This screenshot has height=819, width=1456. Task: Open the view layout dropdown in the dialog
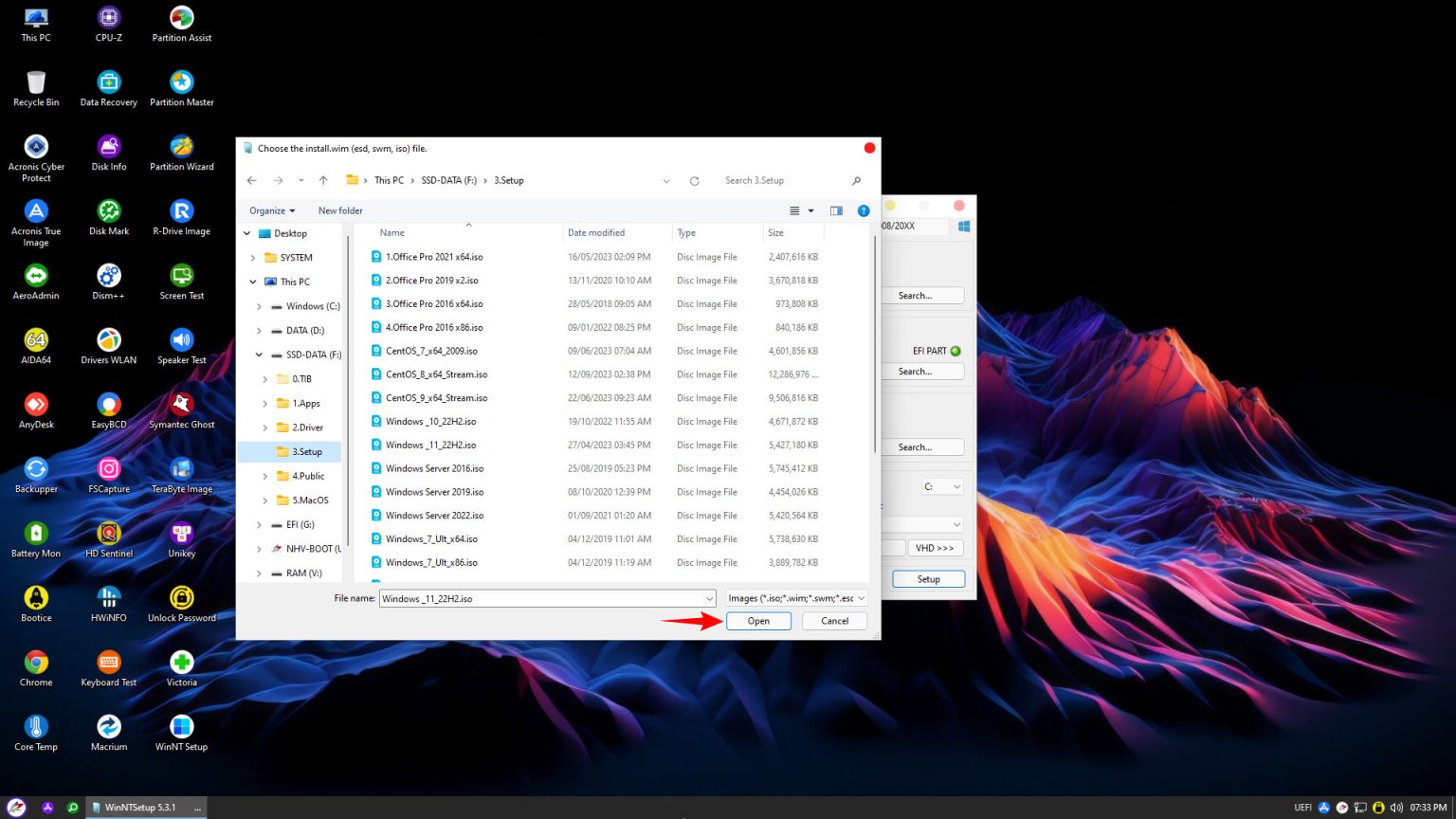799,210
